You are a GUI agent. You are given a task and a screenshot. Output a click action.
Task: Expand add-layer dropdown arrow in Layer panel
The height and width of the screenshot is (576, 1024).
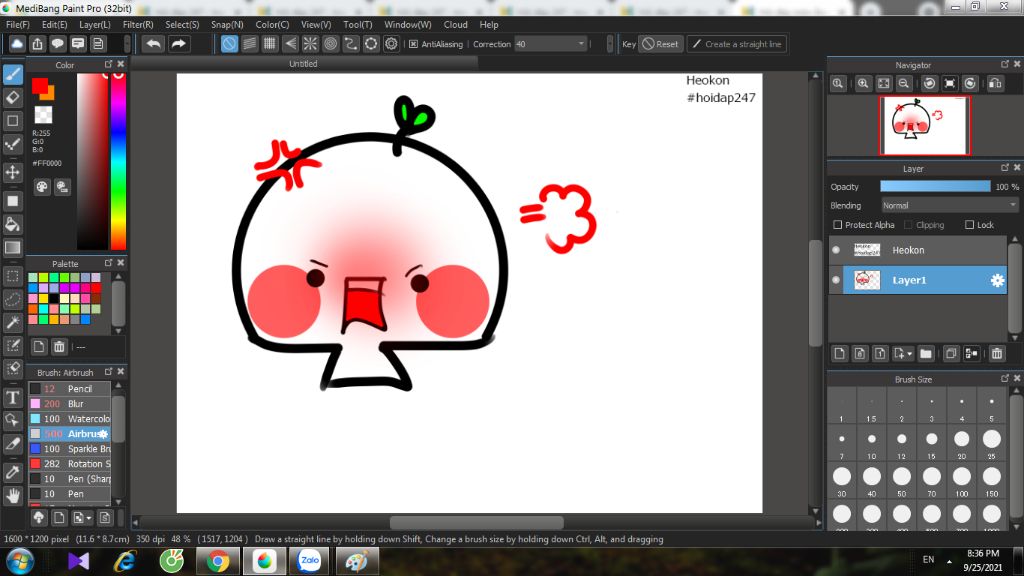[x=909, y=354]
